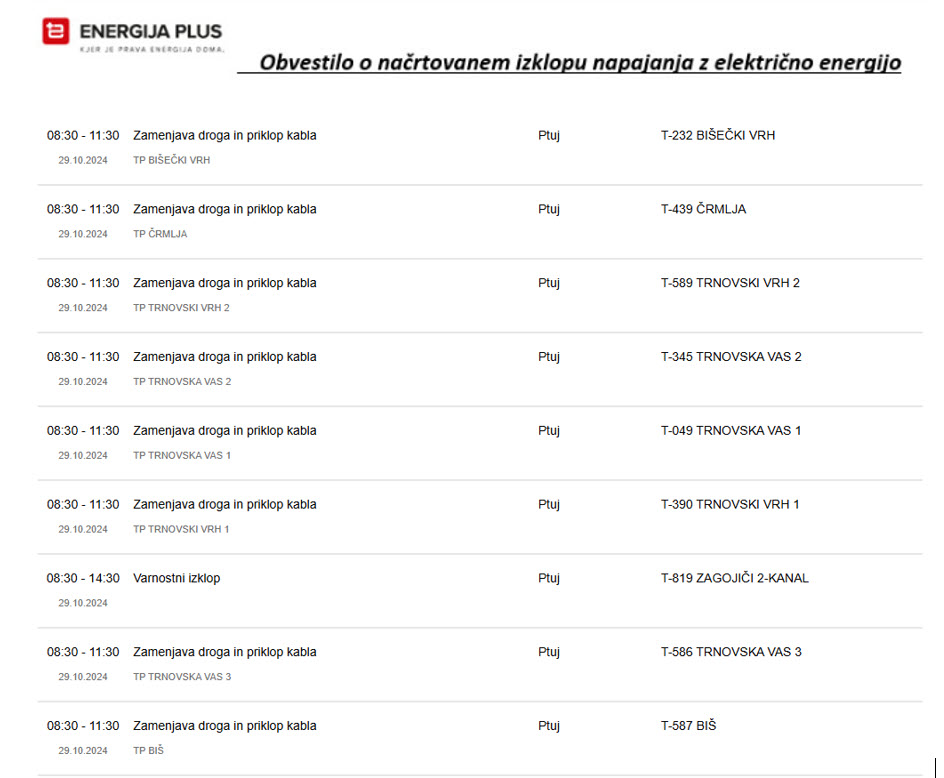This screenshot has width=944, height=778.
Task: Click the date 29.10.2024 in the T-049 row
Action: pyautogui.click(x=83, y=456)
